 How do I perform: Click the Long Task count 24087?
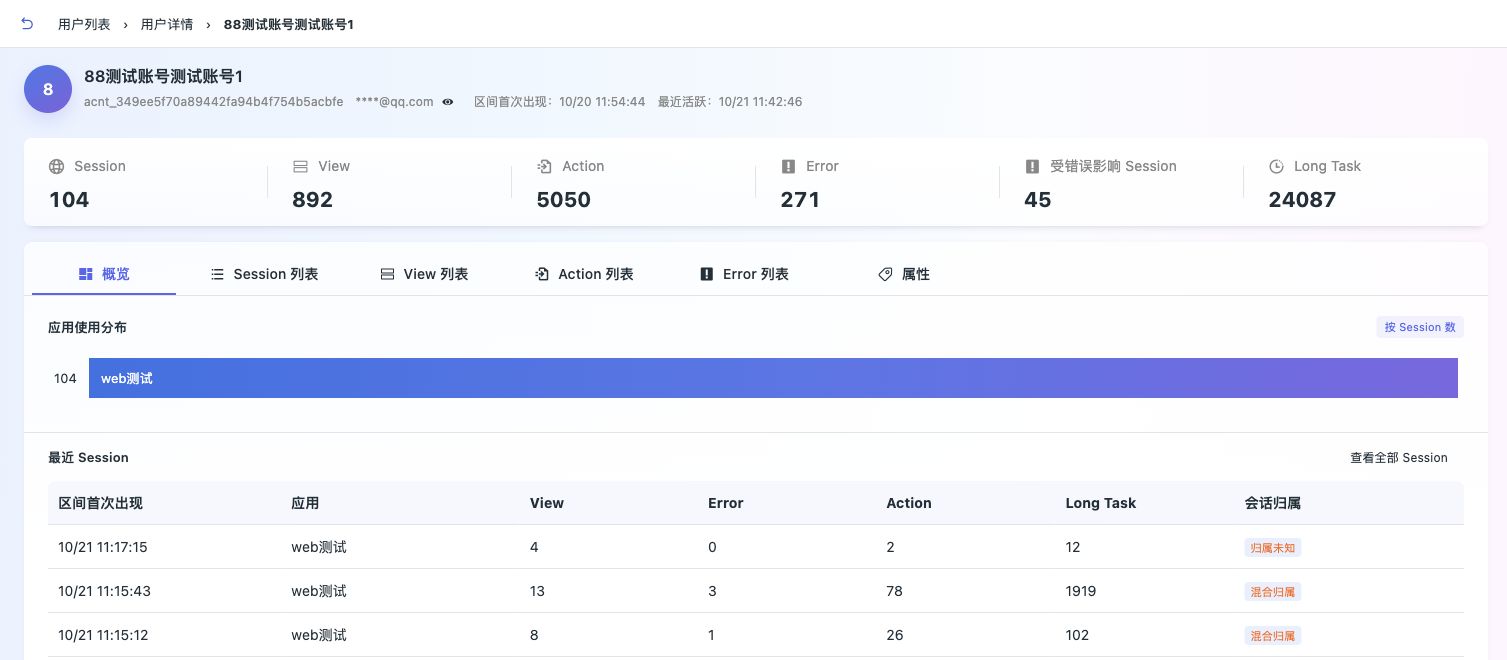[x=1302, y=200]
